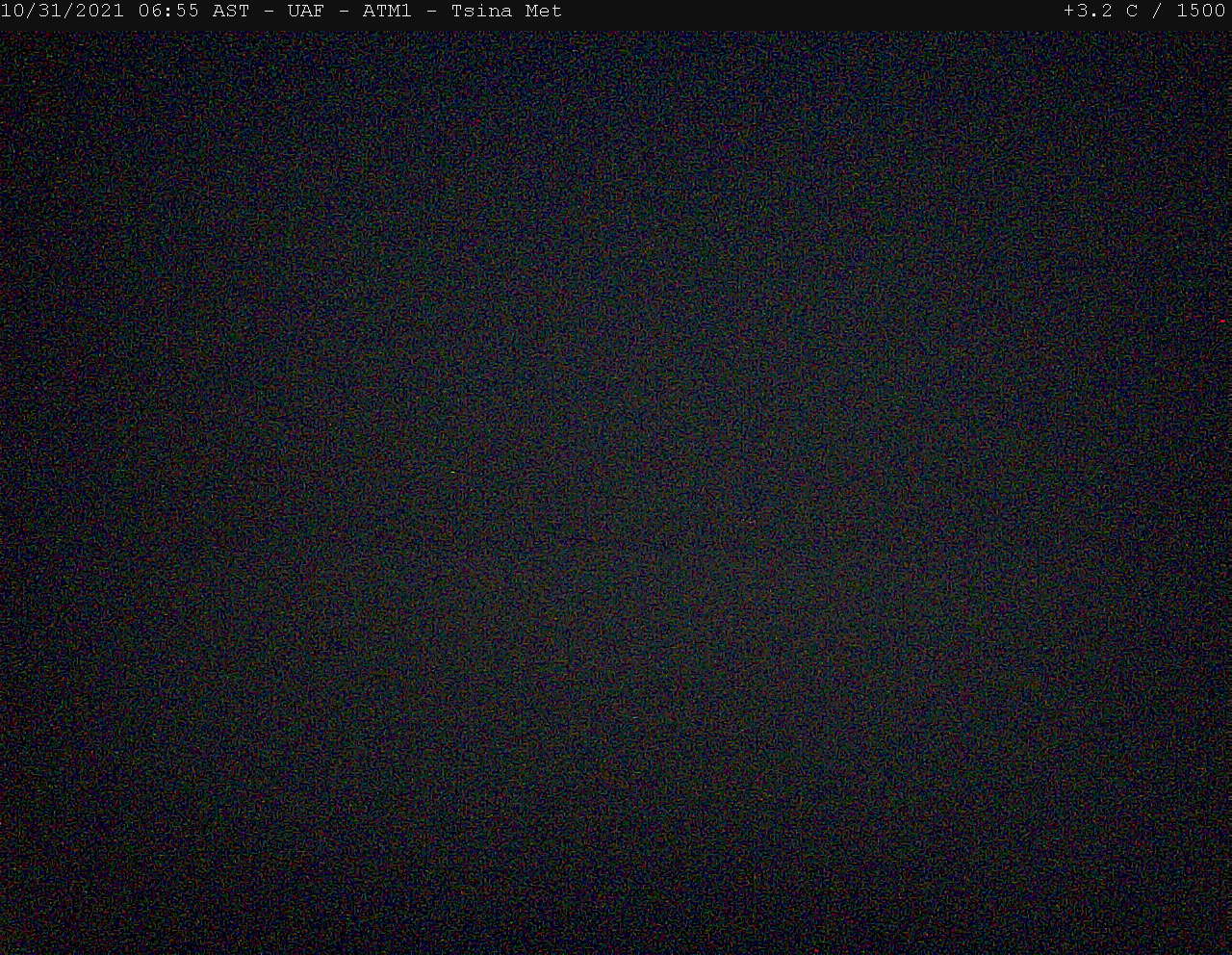Click the Tsina Met station name

(506, 11)
